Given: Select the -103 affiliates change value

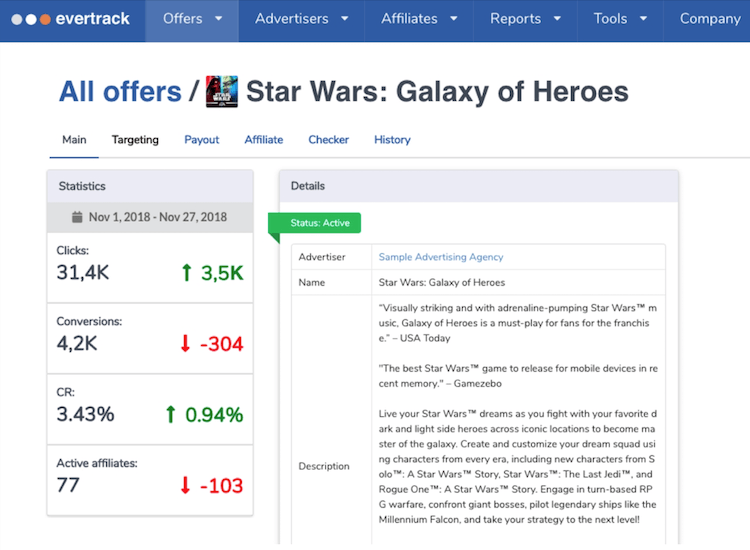Looking at the screenshot, I should point(221,485).
